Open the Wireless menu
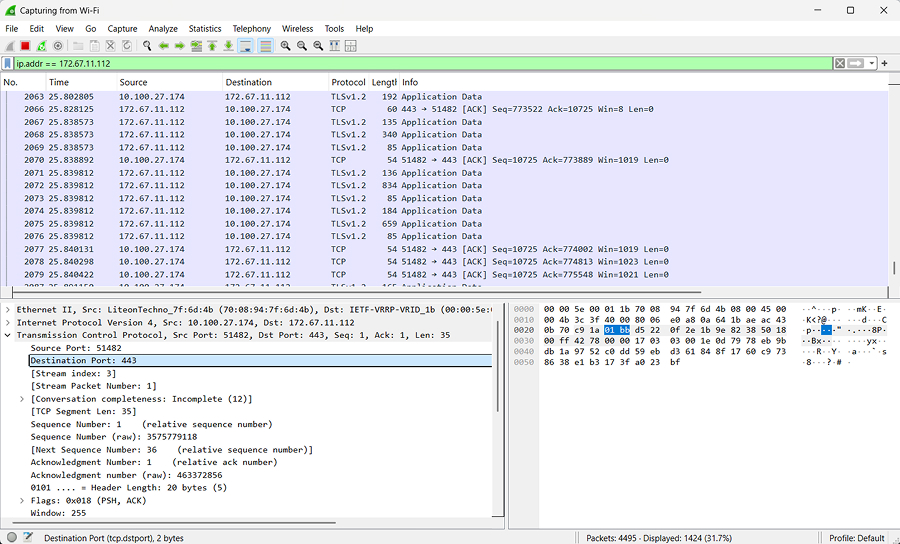Screen dimensions: 900x544 297,29
